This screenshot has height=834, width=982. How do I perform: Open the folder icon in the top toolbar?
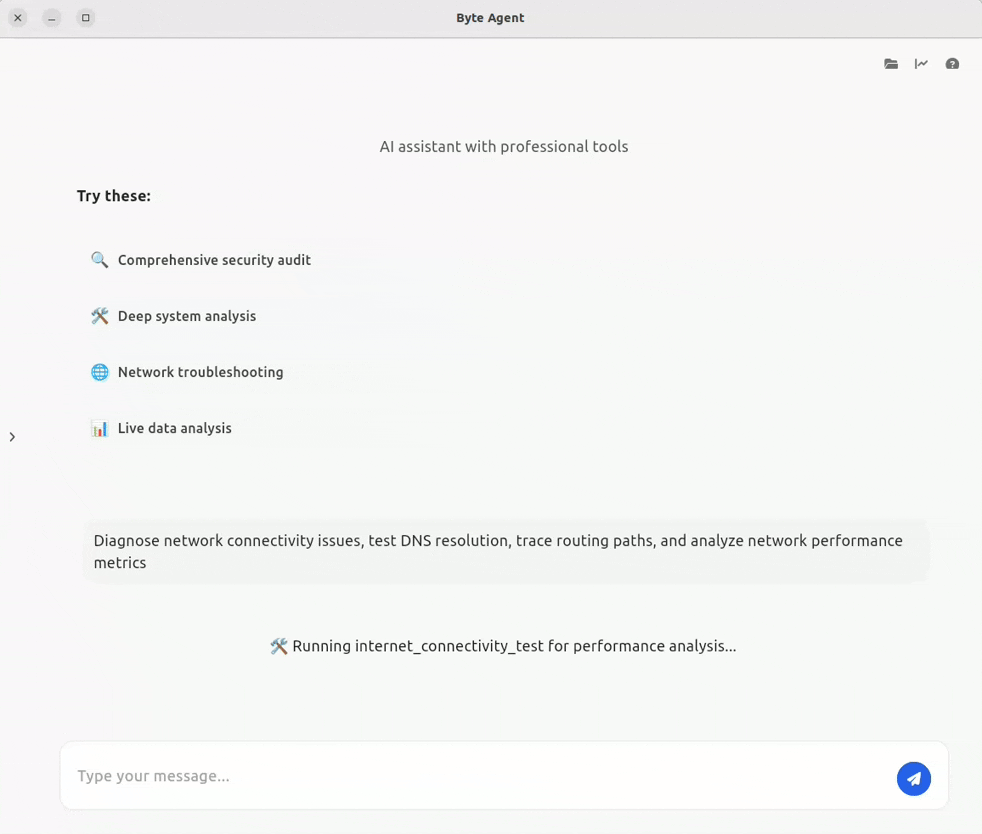891,64
